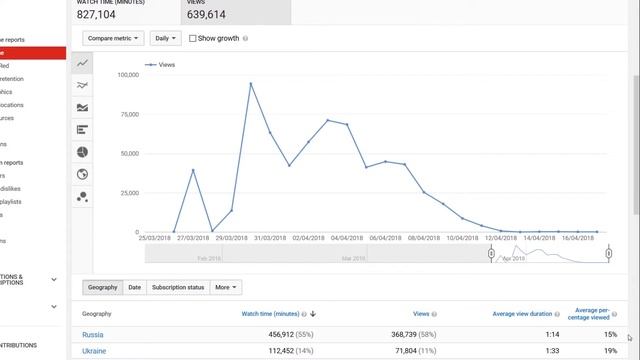
Task: Click the right date range slider handle
Action: pyautogui.click(x=609, y=253)
